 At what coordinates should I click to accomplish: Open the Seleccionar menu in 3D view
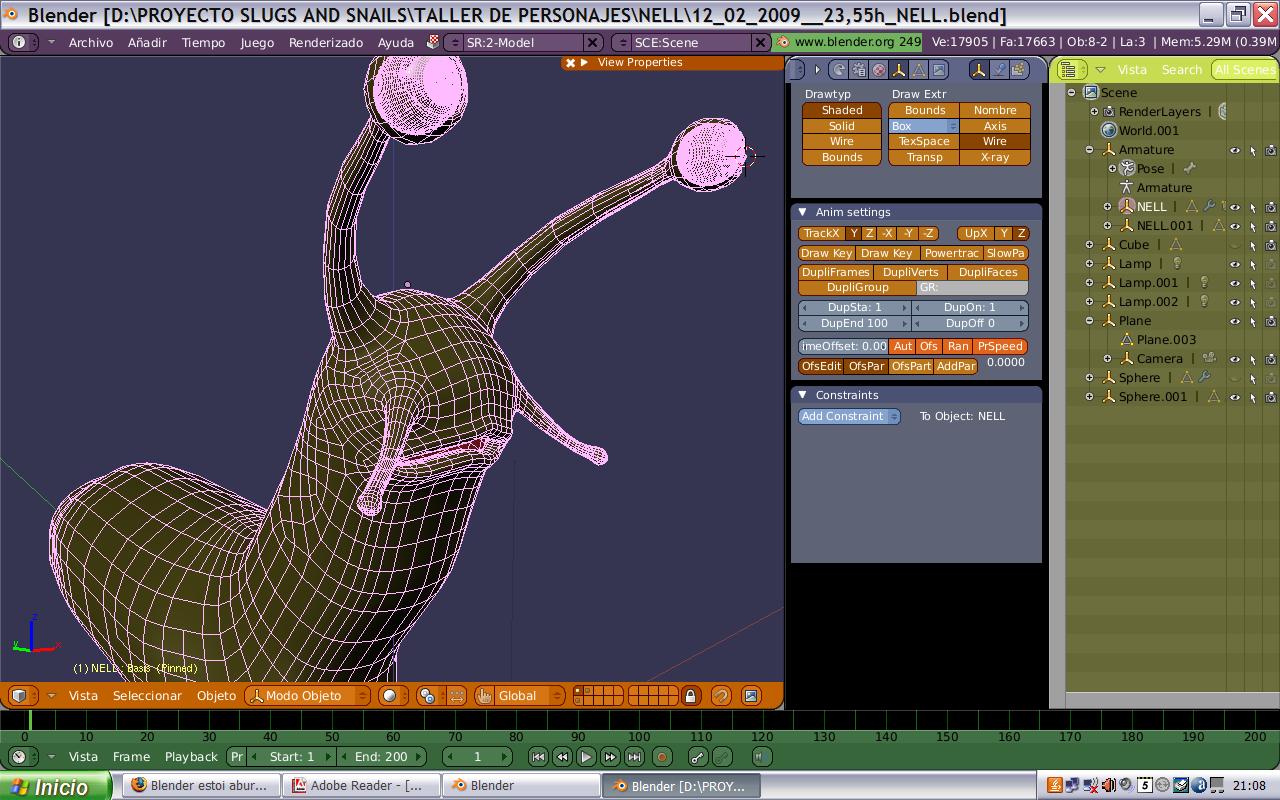(x=147, y=696)
